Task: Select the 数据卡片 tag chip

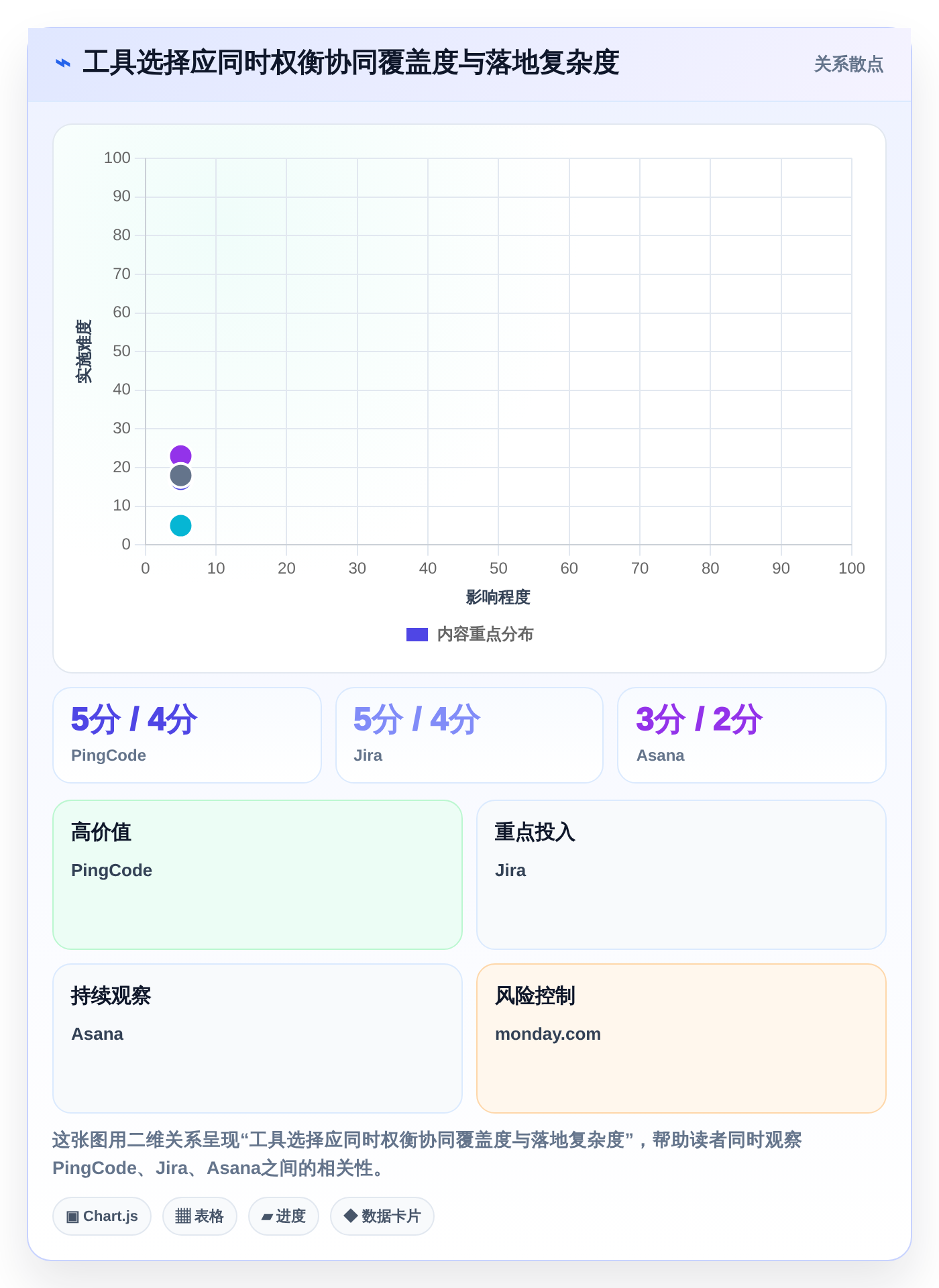Action: click(382, 1216)
